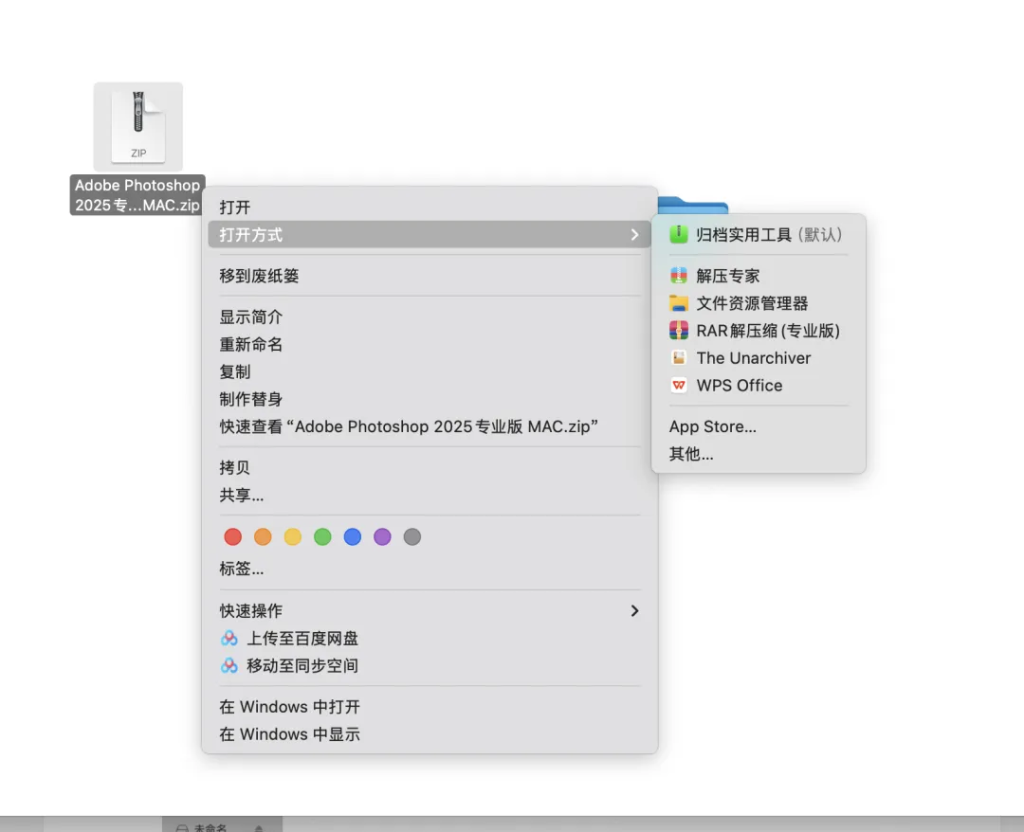This screenshot has width=1024, height=832.
Task: Click the 解压专家 app icon
Action: (679, 276)
